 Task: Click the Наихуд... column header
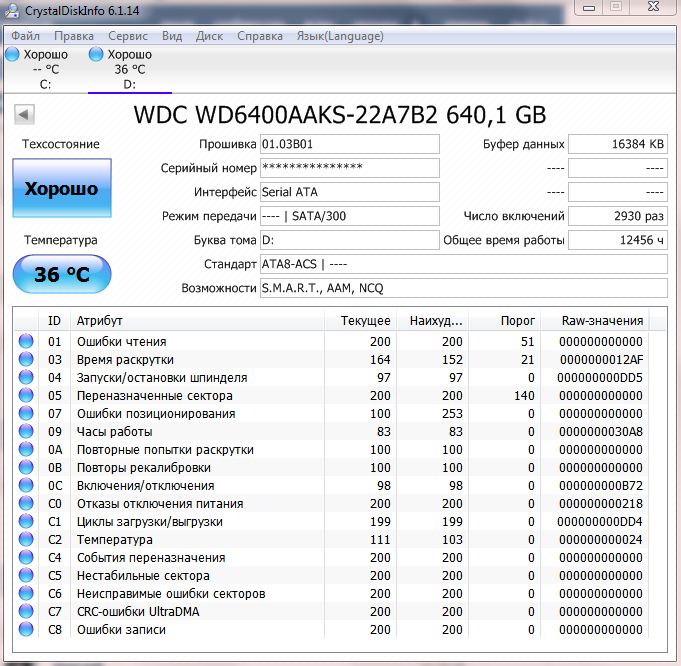[432, 321]
